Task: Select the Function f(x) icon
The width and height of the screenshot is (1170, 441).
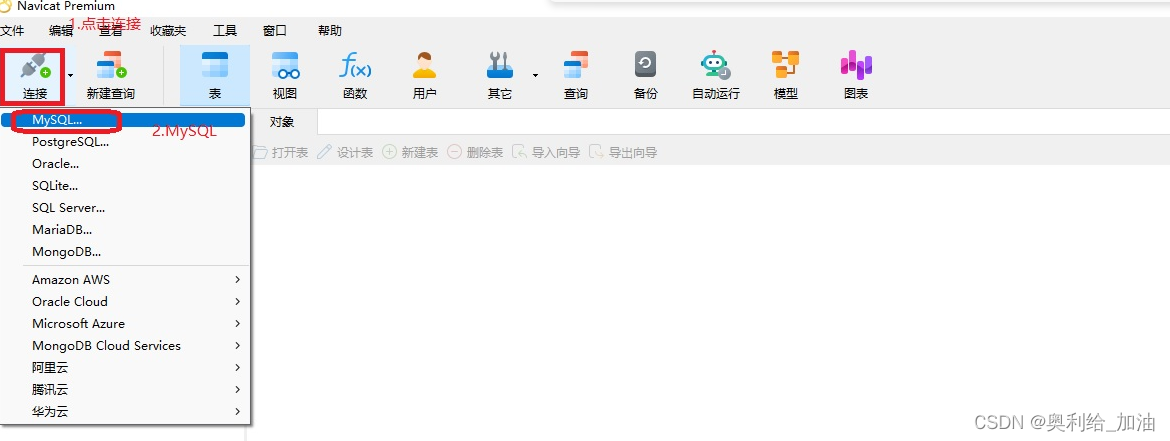Action: coord(355,66)
